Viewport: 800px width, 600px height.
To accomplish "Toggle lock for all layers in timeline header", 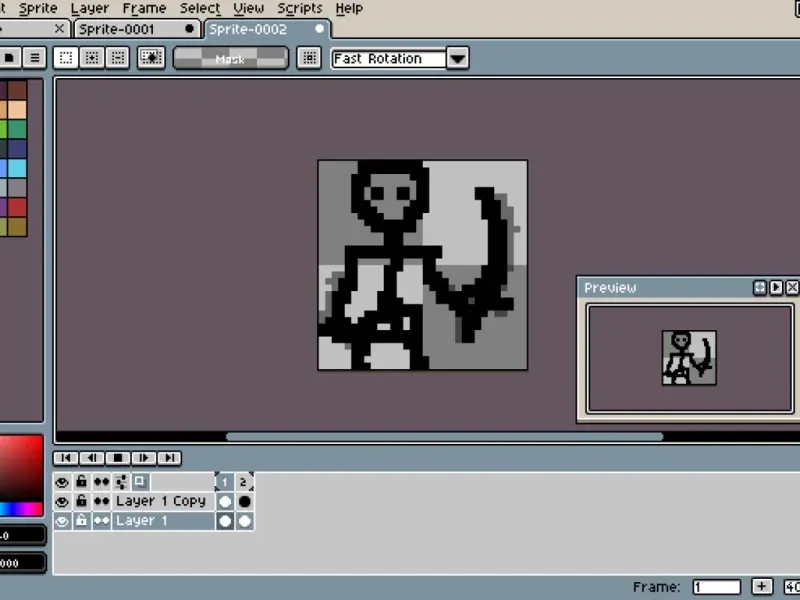I will [81, 482].
